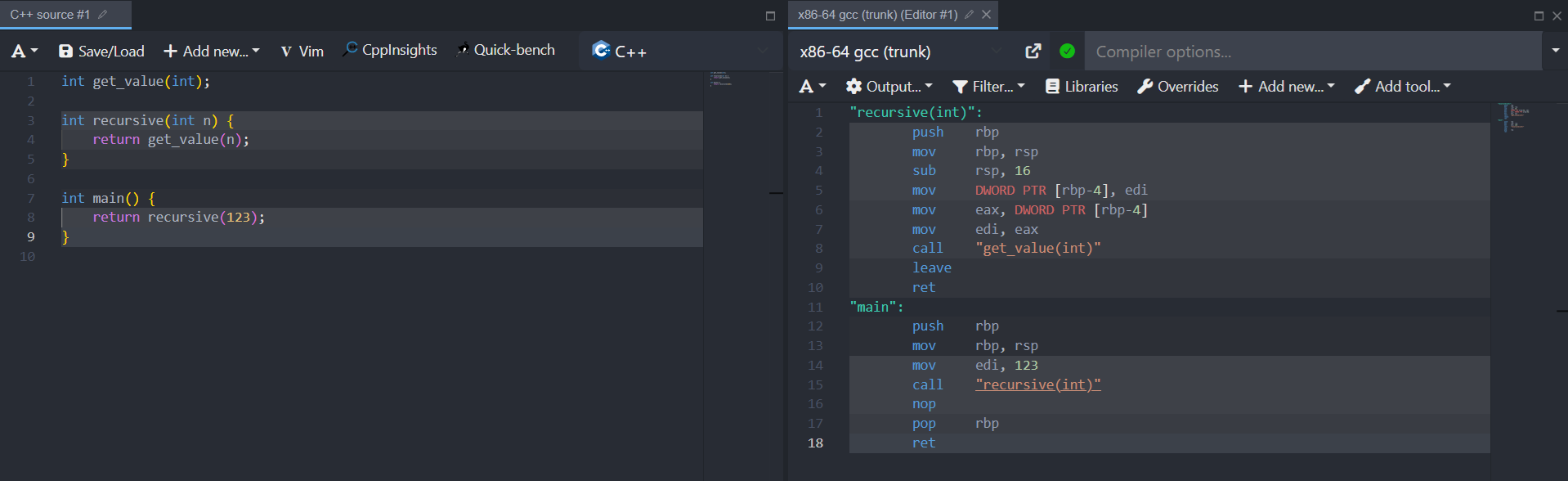
Task: Click the C++ language logo icon
Action: tap(601, 51)
